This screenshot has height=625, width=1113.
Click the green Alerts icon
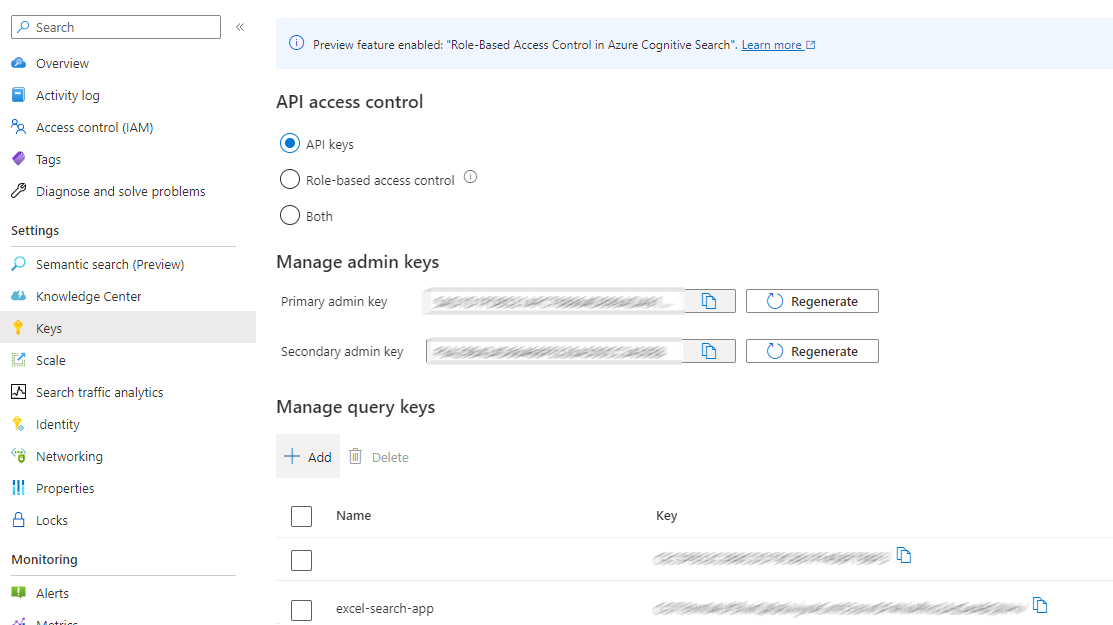19,592
